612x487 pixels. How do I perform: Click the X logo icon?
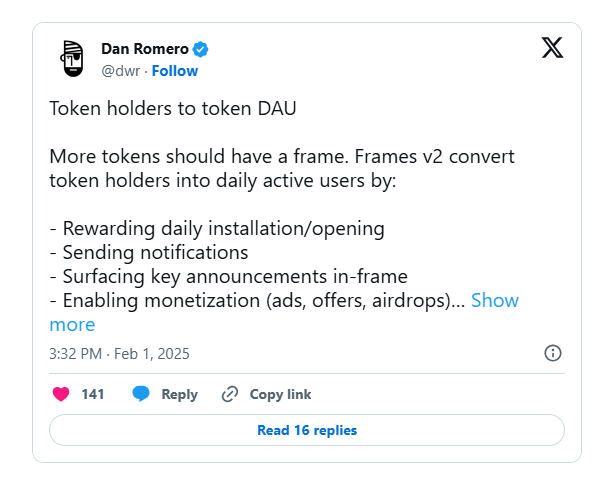coord(552,48)
